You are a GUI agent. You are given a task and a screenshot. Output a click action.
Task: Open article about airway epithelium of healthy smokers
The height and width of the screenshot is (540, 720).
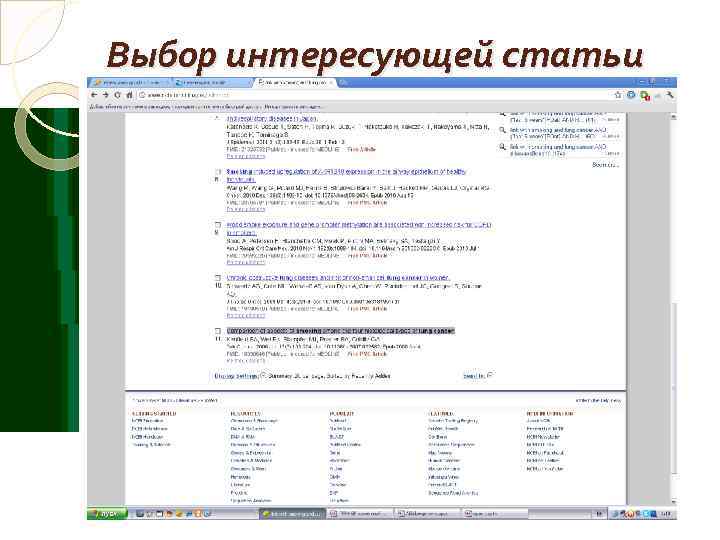[x=346, y=172]
